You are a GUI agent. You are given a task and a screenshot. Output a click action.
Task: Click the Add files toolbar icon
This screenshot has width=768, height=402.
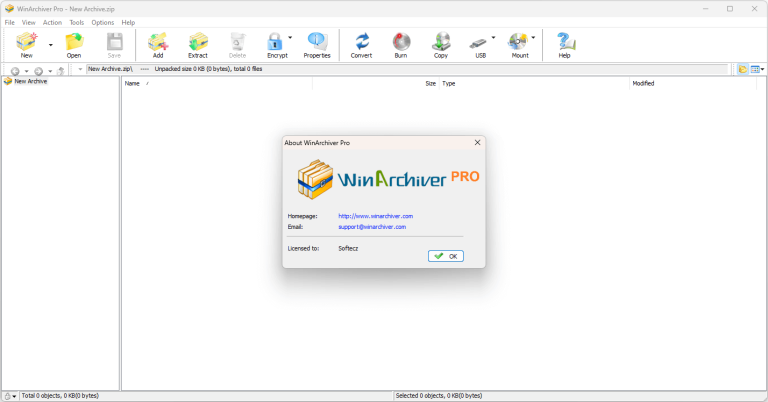(x=157, y=44)
